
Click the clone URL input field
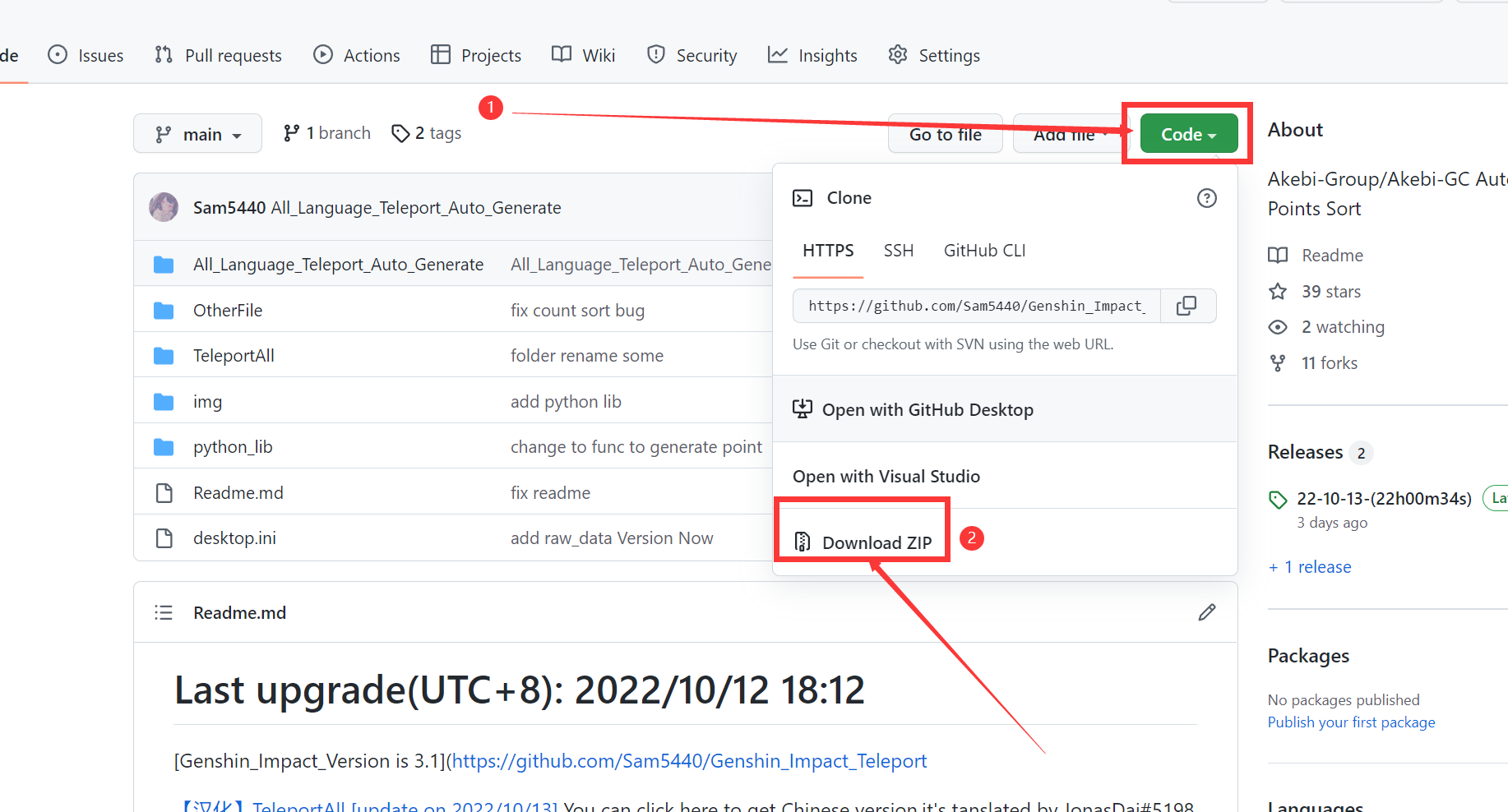pos(977,306)
